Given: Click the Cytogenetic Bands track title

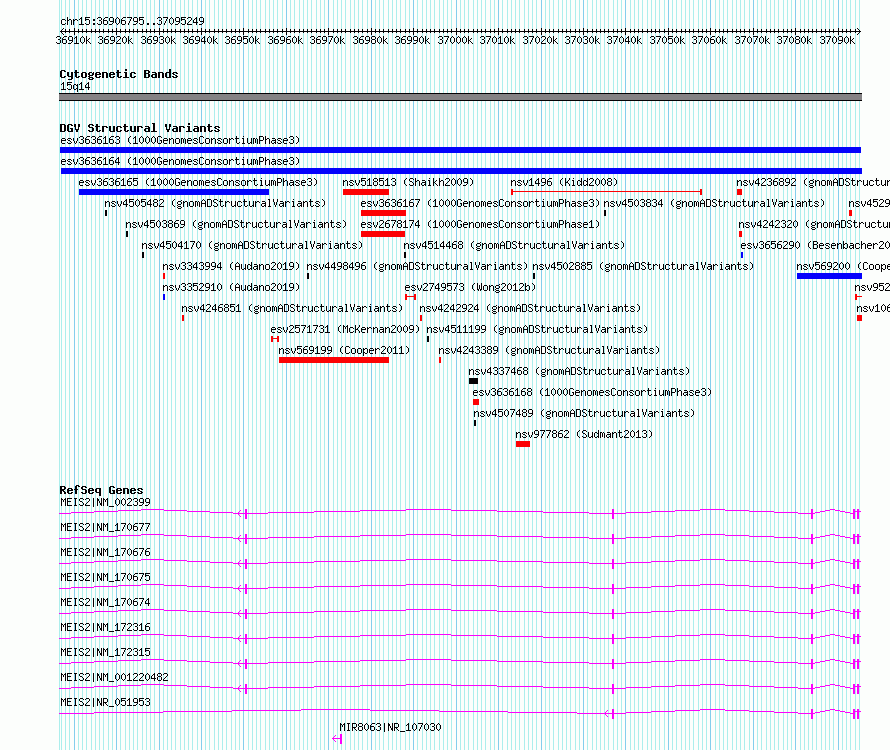Looking at the screenshot, I should [119, 74].
